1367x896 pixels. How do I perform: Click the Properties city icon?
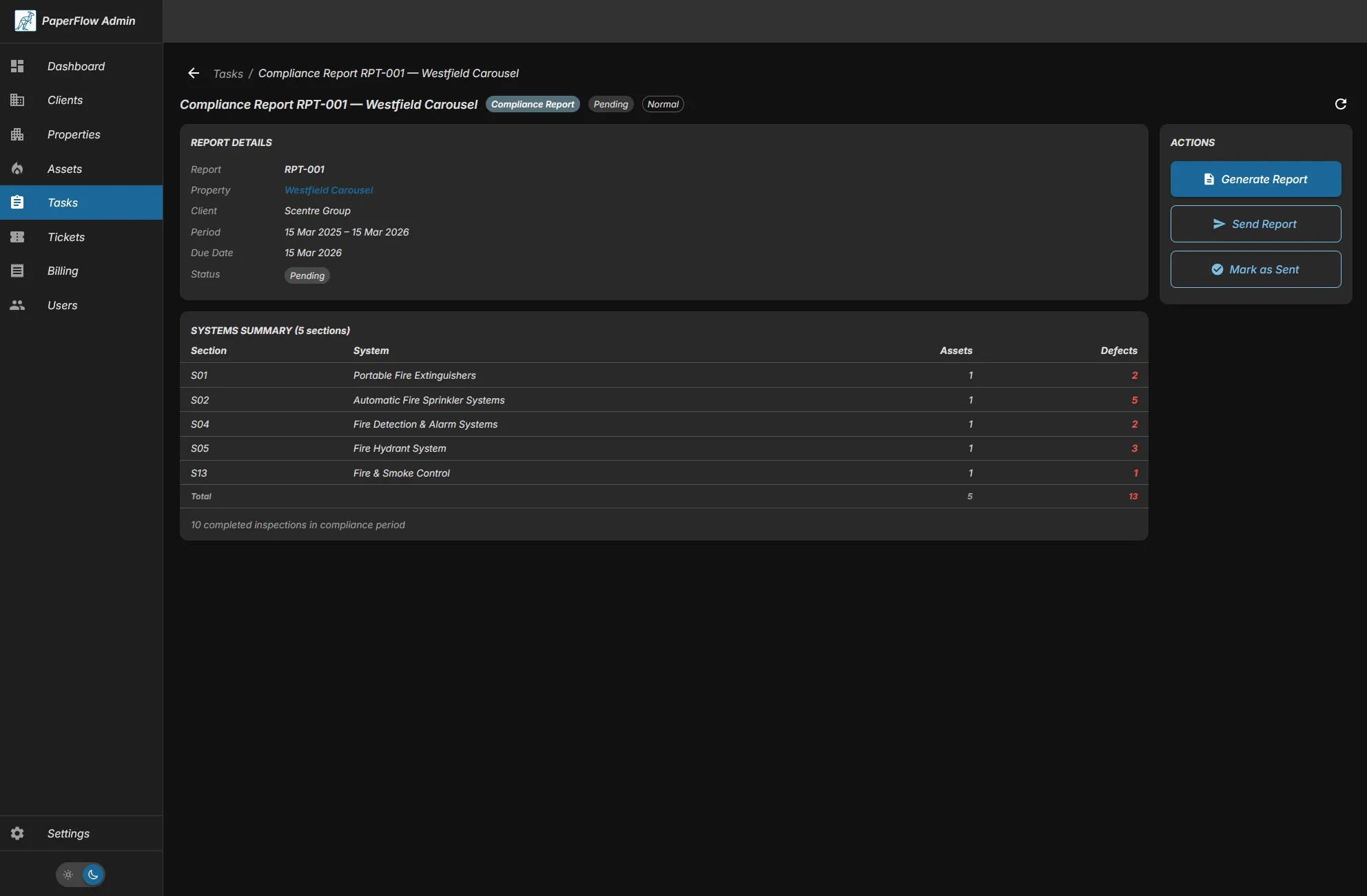[x=17, y=134]
